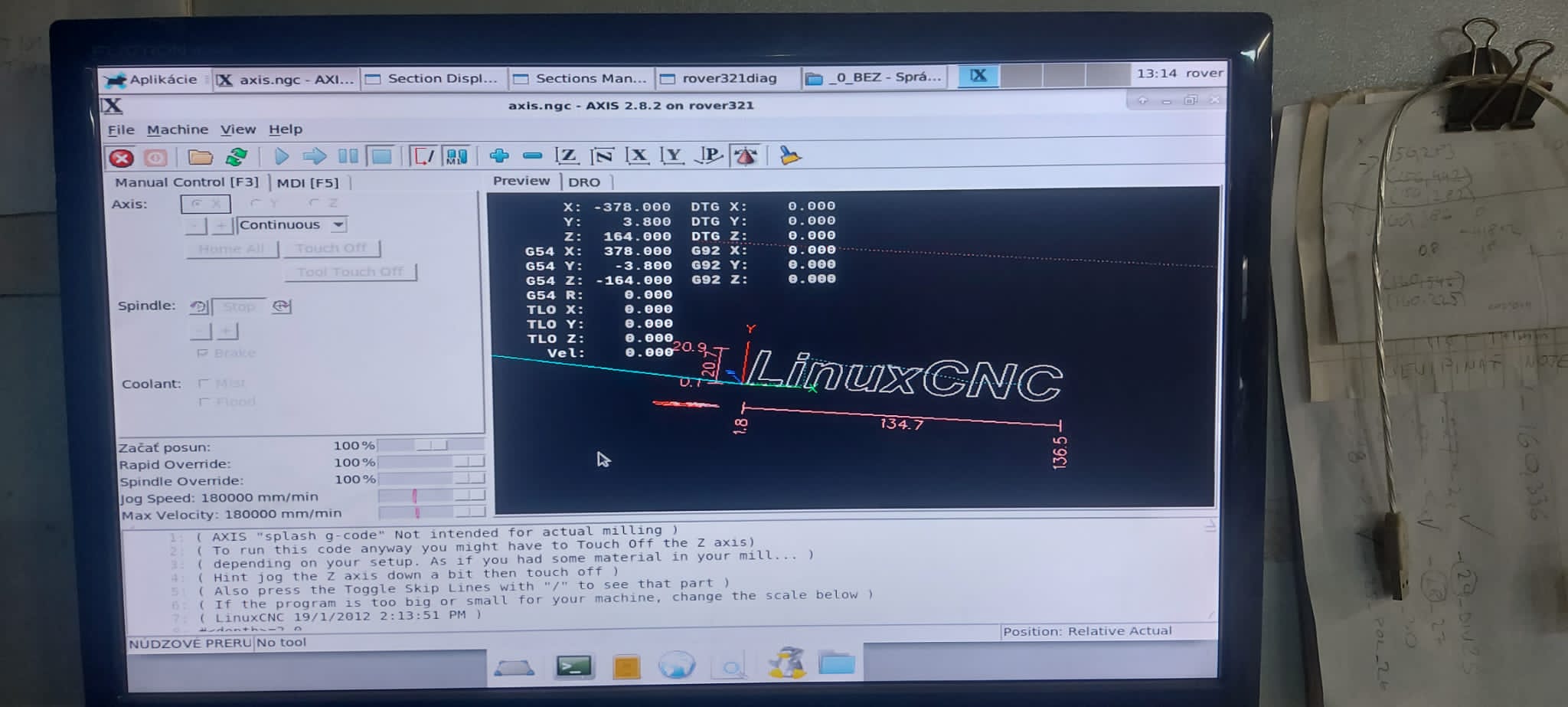
Task: Click the open G-code file folder icon
Action: [x=200, y=157]
